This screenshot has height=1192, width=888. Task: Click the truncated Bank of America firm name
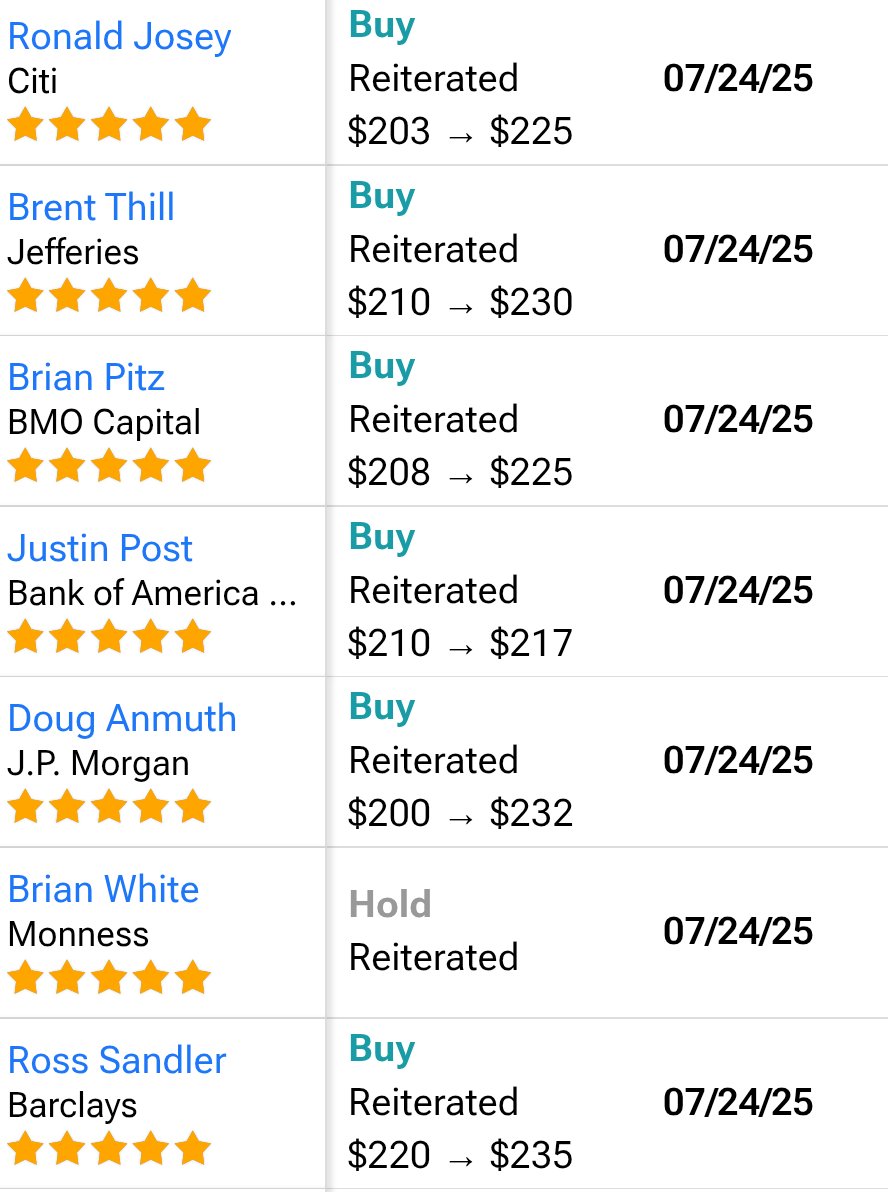point(152,593)
